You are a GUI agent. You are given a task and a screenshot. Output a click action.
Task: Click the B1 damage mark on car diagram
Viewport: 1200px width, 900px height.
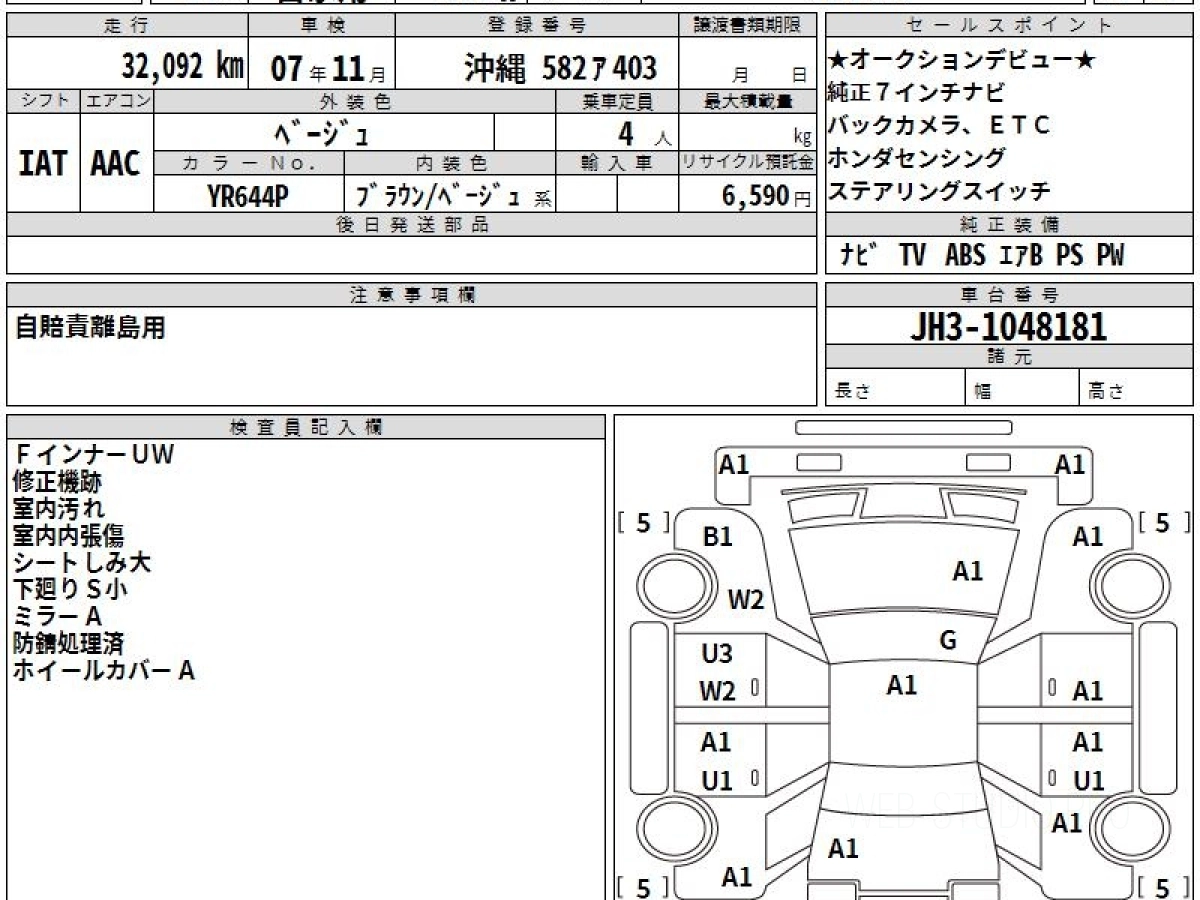pyautogui.click(x=717, y=537)
